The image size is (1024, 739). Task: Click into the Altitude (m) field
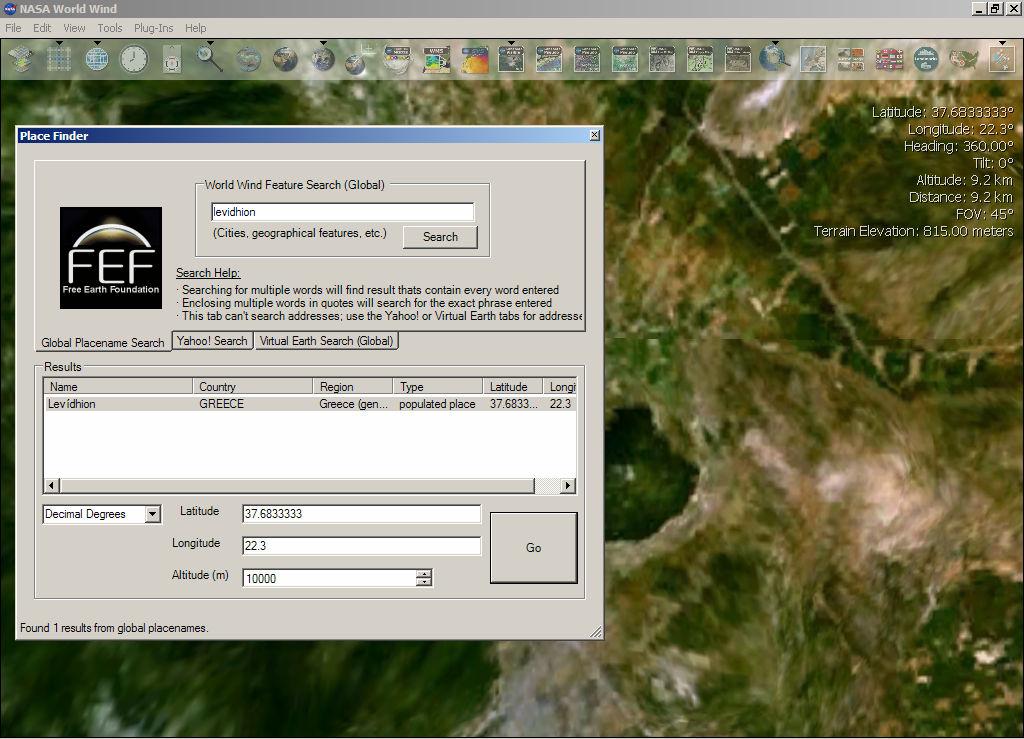330,578
